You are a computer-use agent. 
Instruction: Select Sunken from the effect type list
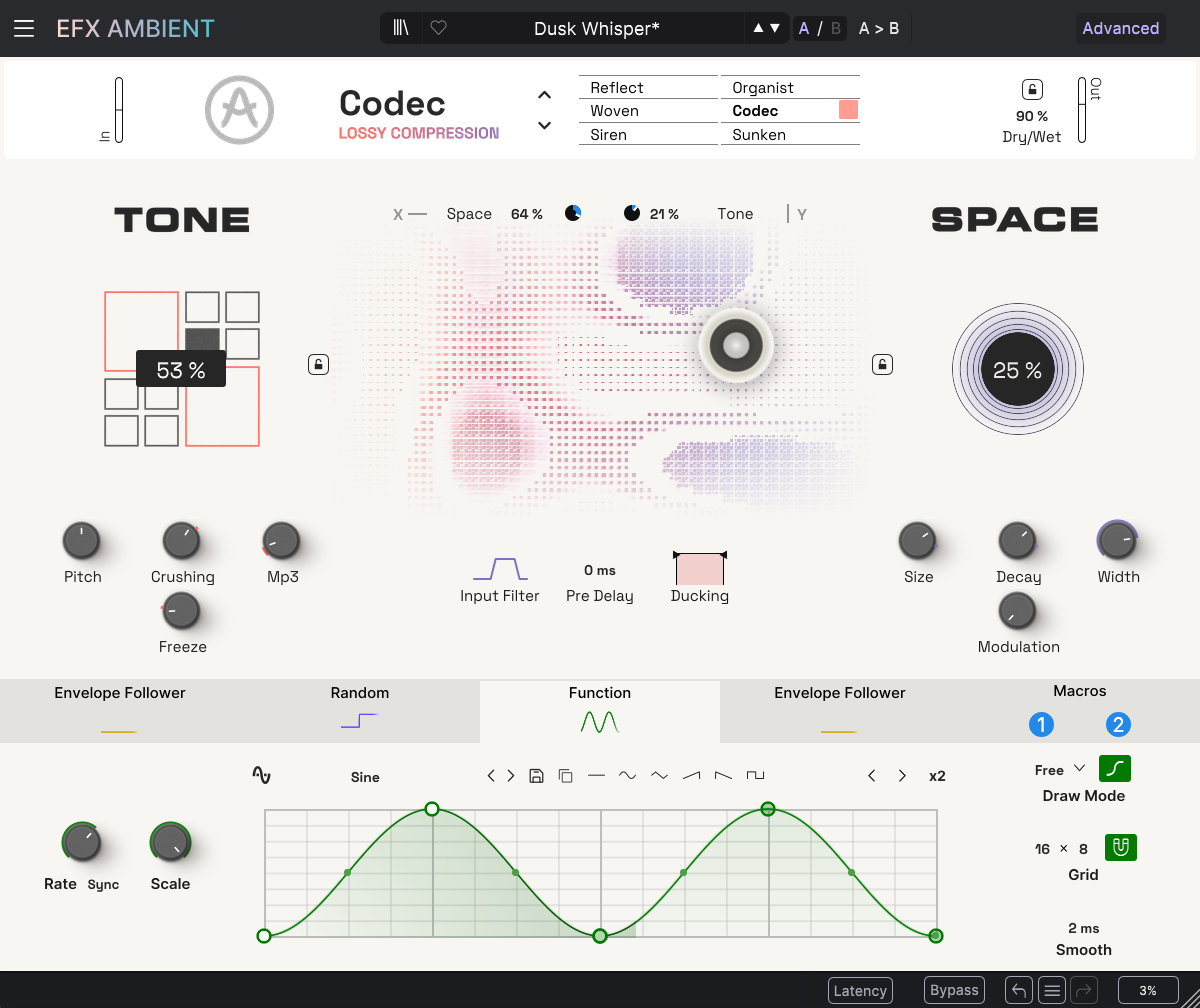pyautogui.click(x=759, y=135)
